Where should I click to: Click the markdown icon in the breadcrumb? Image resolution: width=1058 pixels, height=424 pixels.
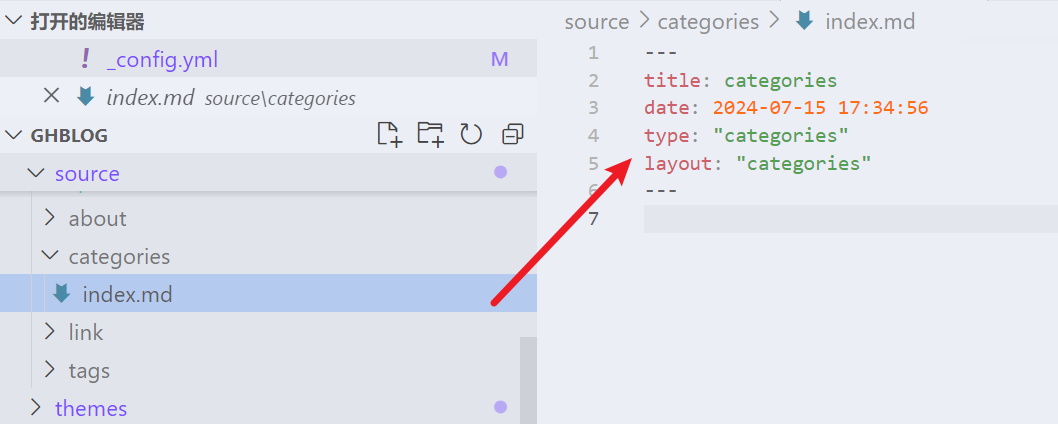[804, 21]
